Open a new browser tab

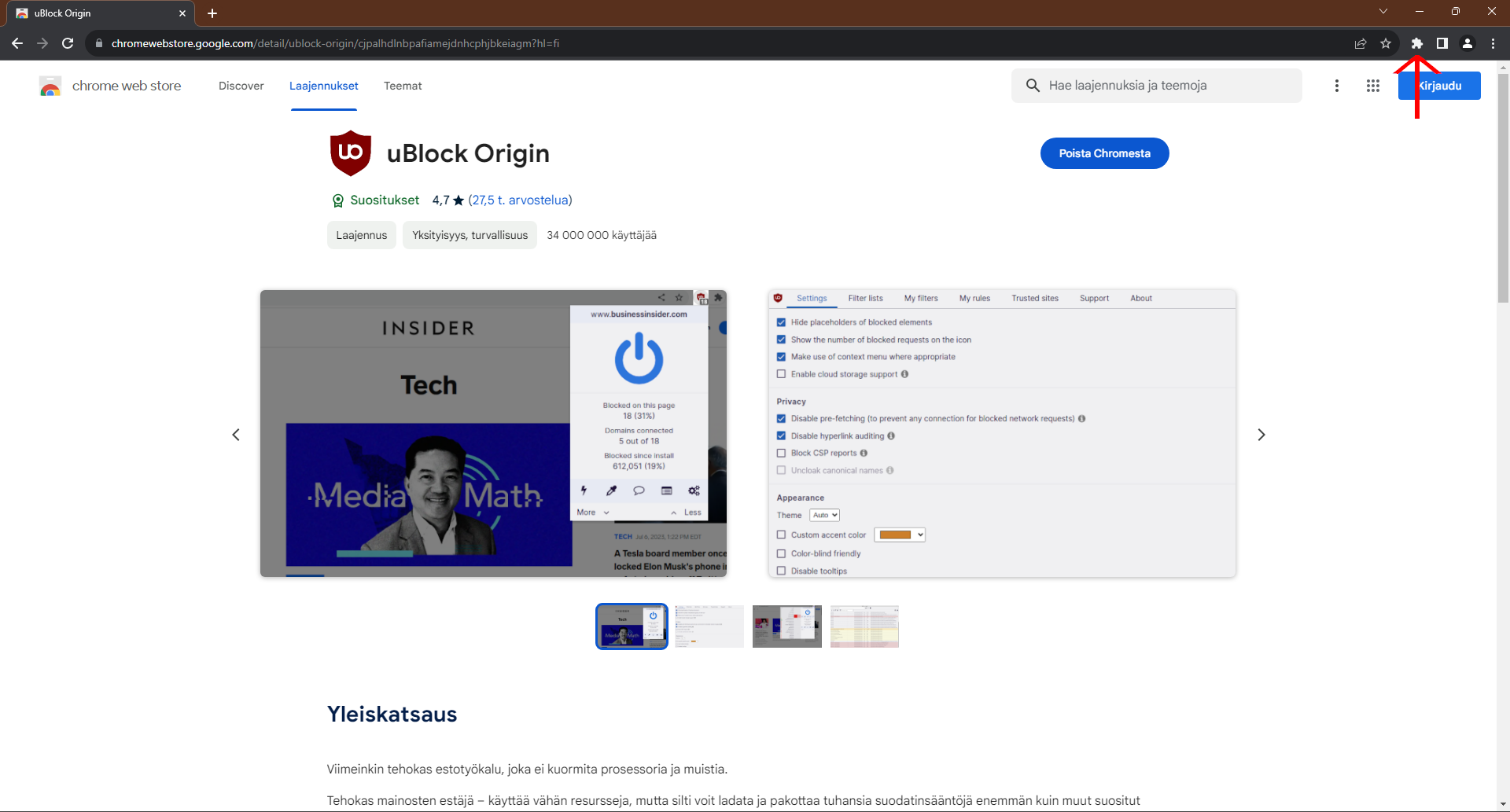(212, 13)
